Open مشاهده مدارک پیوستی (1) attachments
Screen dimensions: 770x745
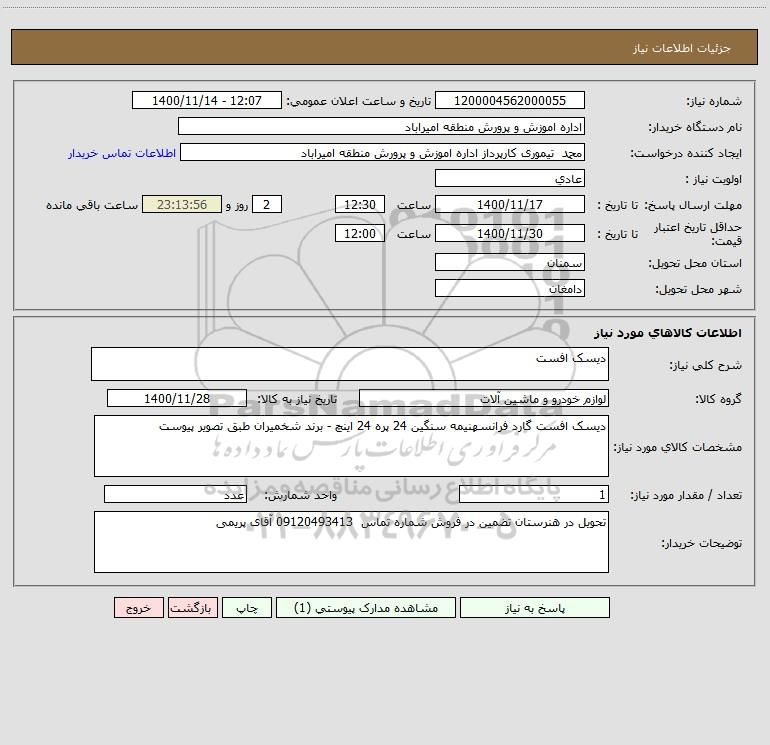pos(366,607)
